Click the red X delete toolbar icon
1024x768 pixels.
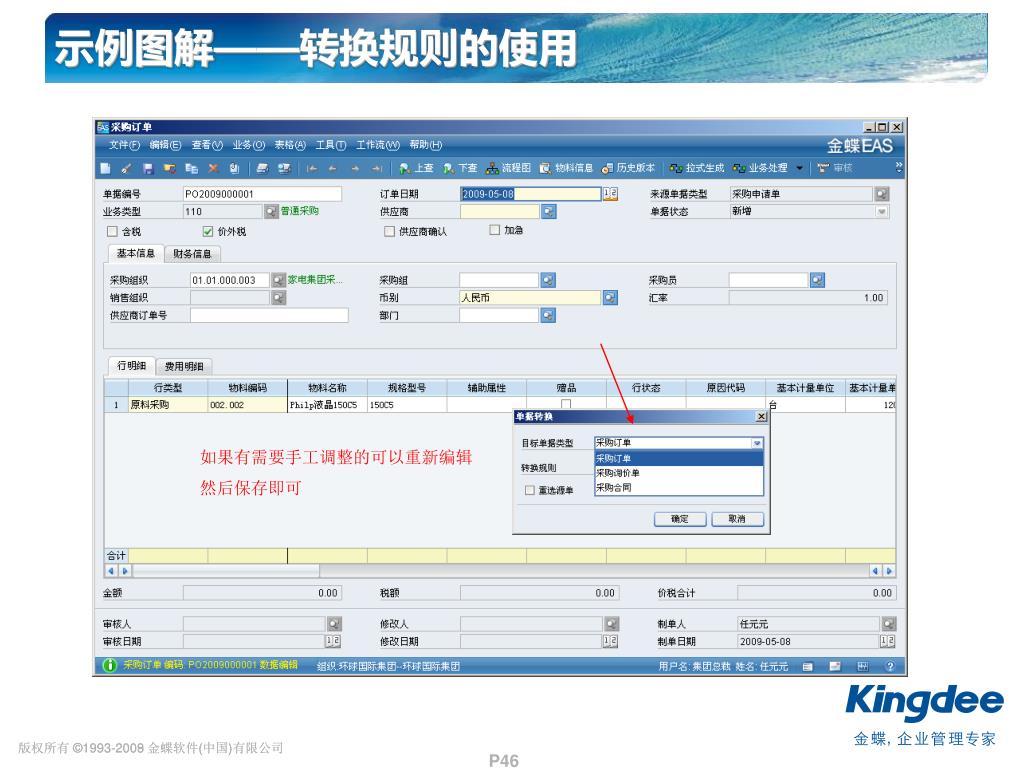pyautogui.click(x=213, y=168)
